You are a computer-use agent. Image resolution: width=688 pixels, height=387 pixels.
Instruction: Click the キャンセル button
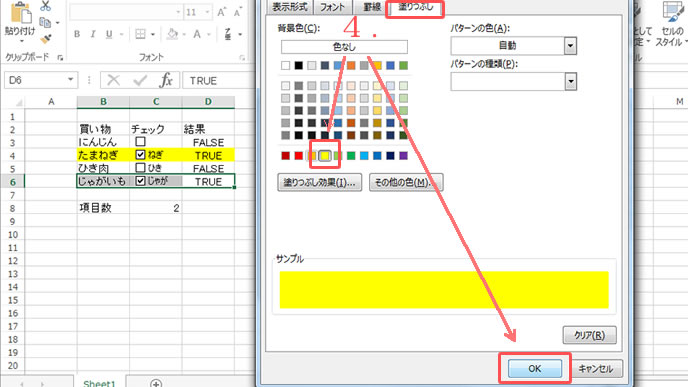(x=595, y=369)
